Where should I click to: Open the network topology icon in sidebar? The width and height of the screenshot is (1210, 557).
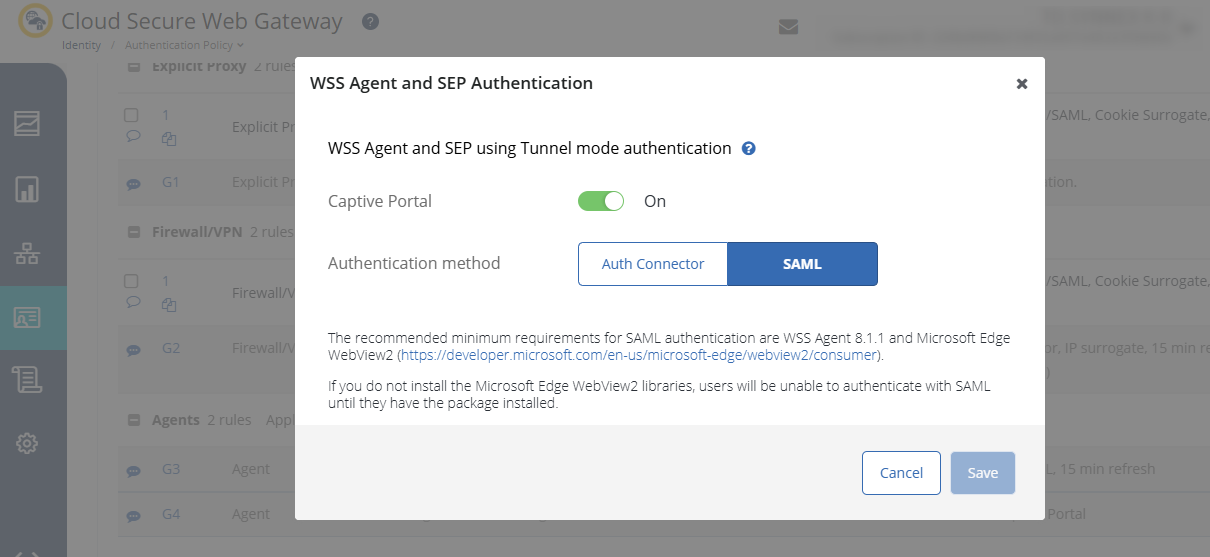(x=27, y=253)
